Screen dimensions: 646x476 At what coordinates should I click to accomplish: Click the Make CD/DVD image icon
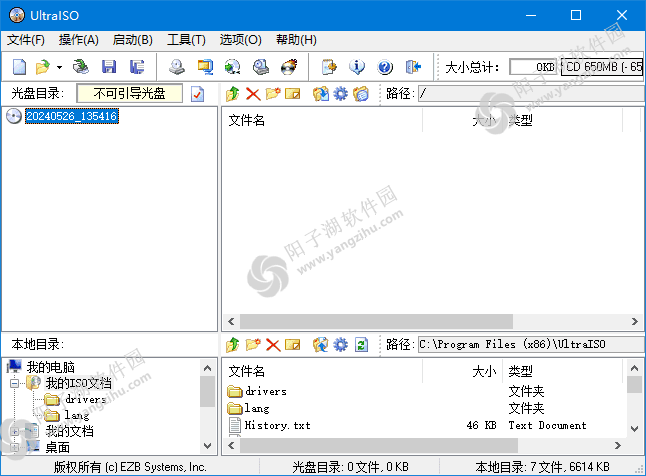[177, 67]
